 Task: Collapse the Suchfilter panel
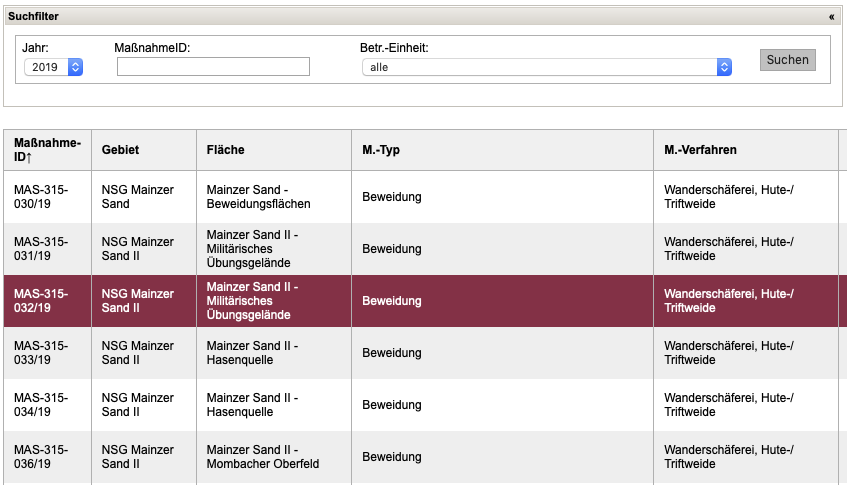[x=831, y=16]
